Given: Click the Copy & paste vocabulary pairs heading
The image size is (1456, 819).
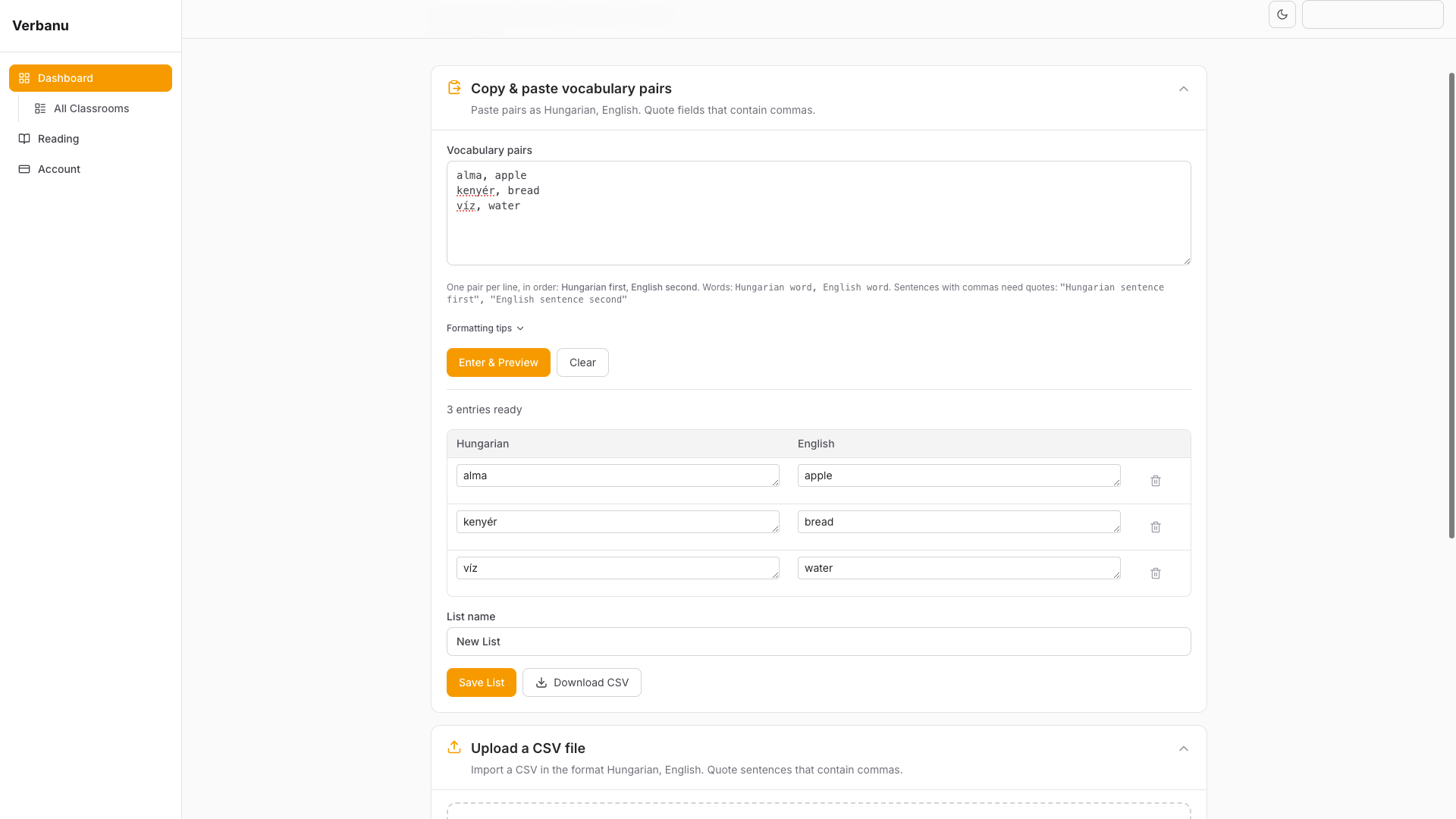Looking at the screenshot, I should [x=571, y=89].
